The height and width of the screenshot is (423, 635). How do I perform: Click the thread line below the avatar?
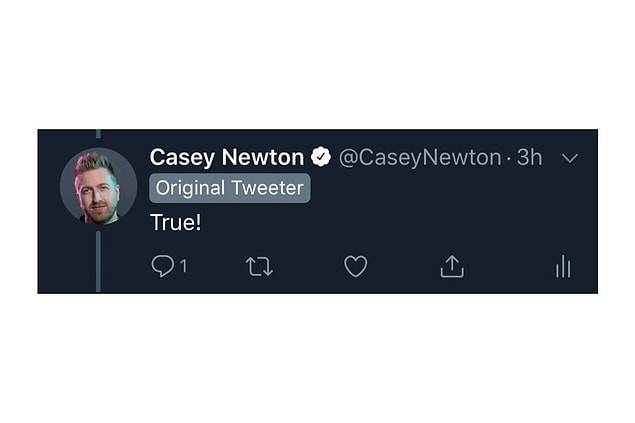pos(98,261)
